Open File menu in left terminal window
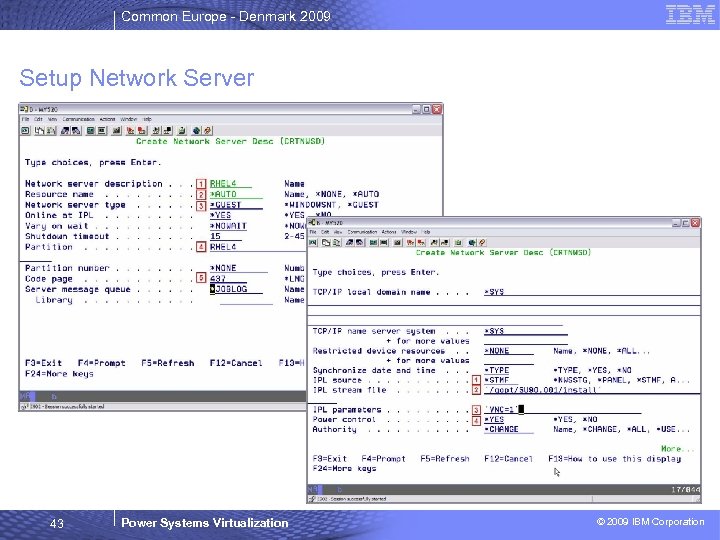720x540 pixels. point(25,119)
